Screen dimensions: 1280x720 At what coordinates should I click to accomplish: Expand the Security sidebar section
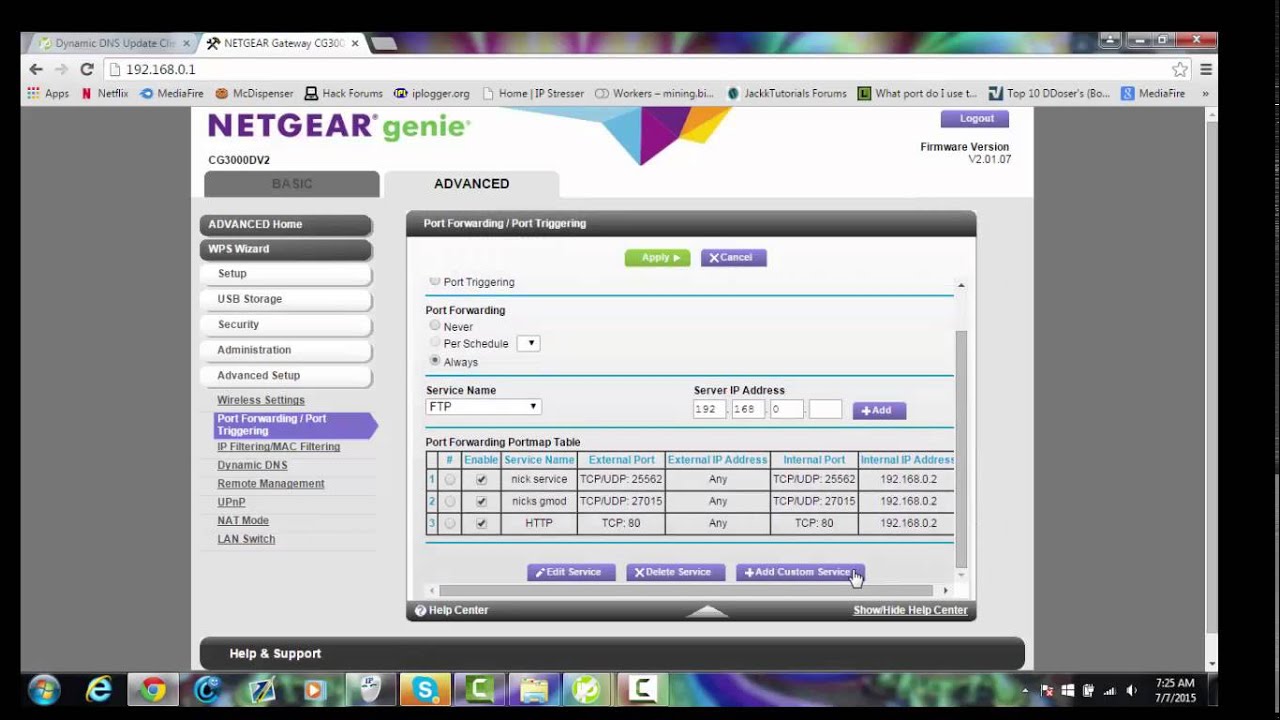pos(286,324)
